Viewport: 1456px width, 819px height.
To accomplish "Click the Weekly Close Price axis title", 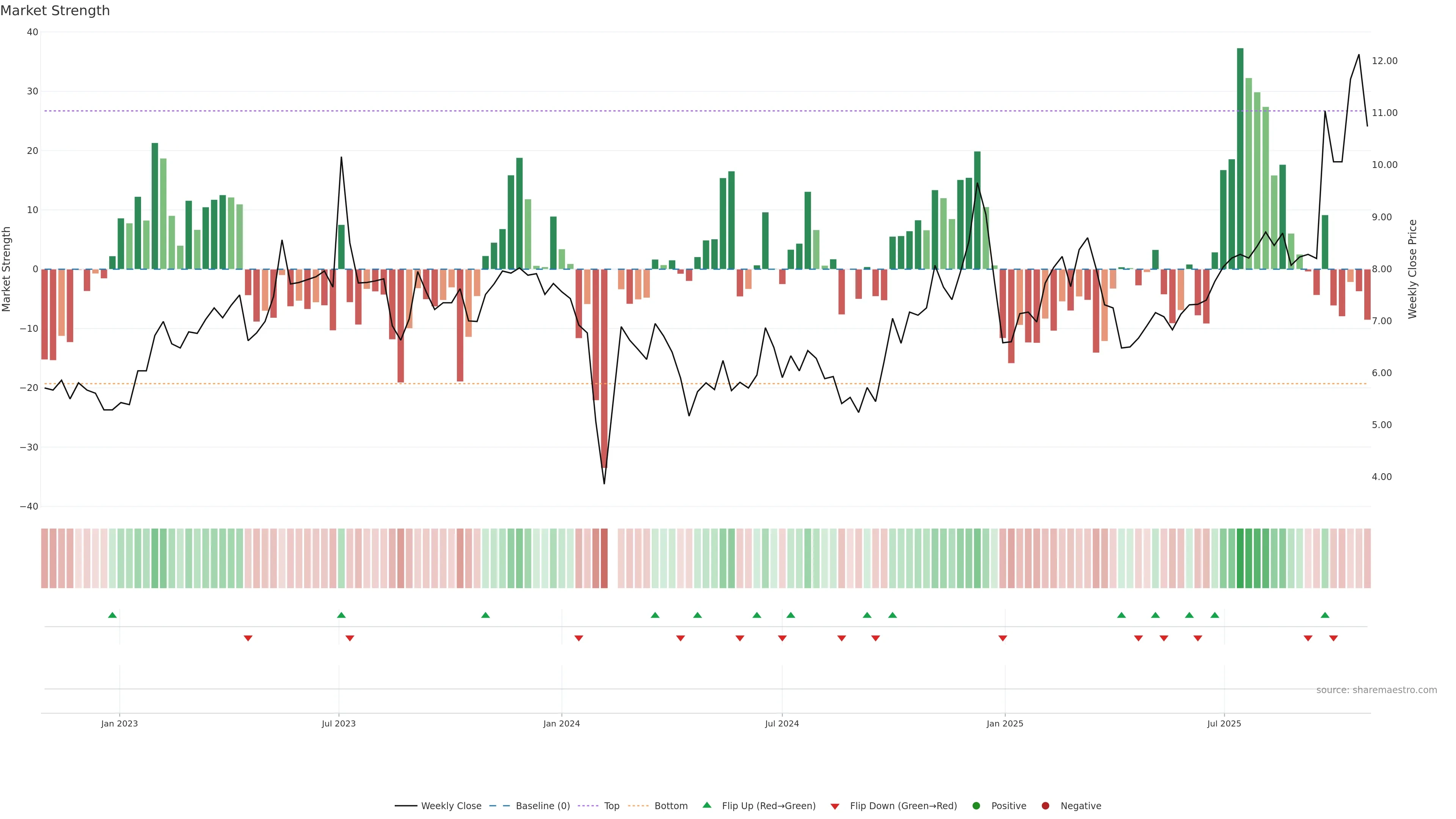I will [x=1412, y=269].
